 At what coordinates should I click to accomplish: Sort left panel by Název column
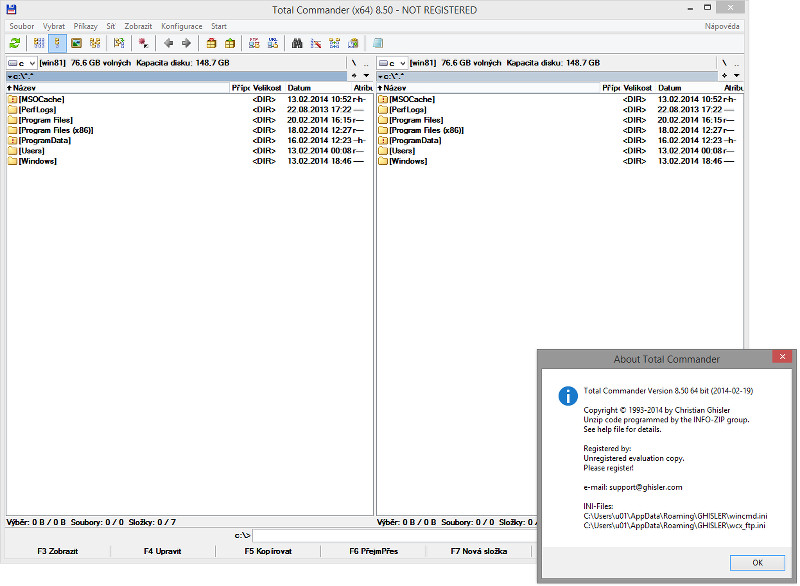(117, 88)
